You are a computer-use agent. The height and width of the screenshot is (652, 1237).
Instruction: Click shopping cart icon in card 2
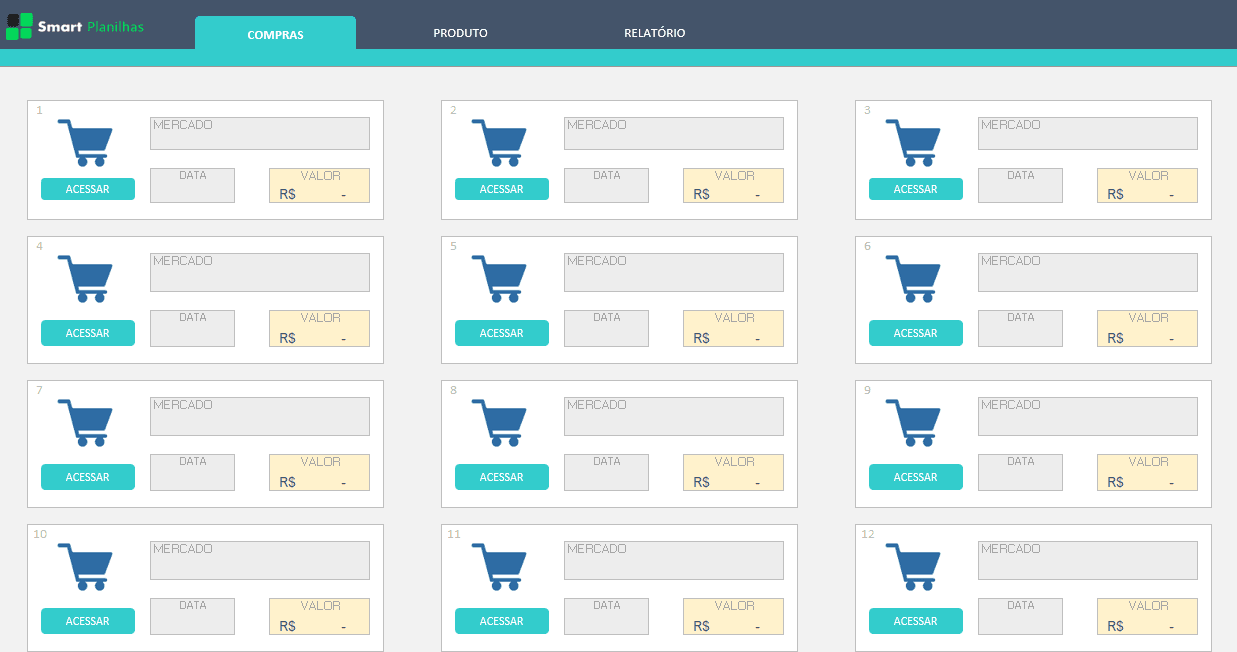coord(499,142)
